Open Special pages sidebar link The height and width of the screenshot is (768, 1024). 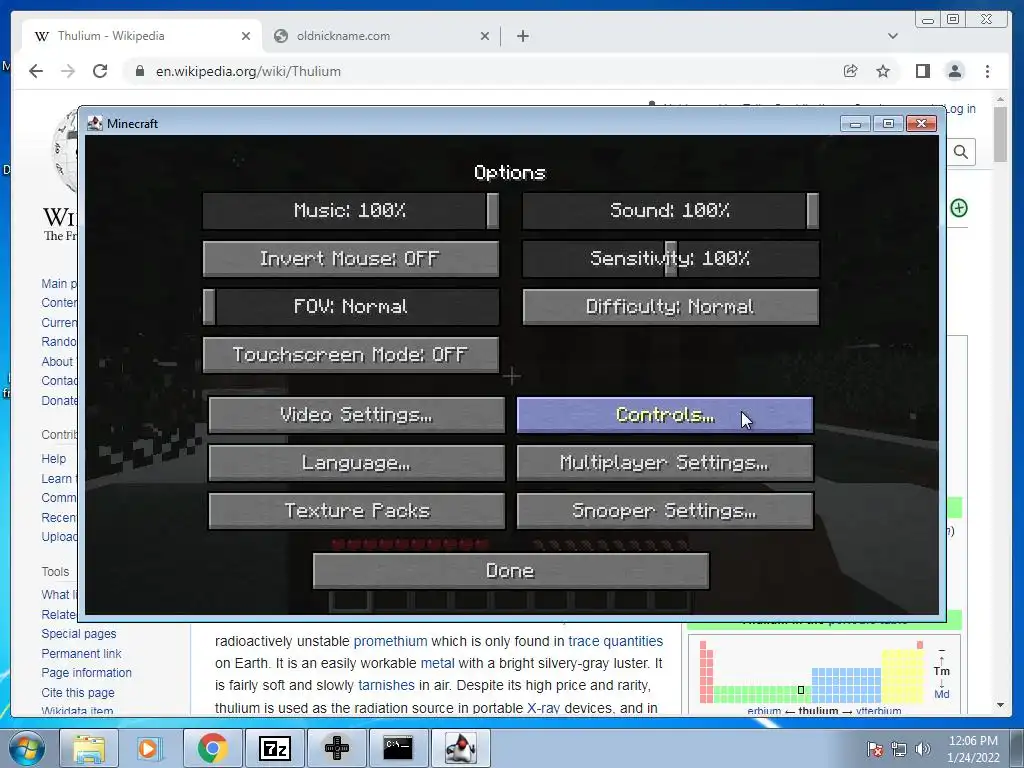click(x=79, y=633)
